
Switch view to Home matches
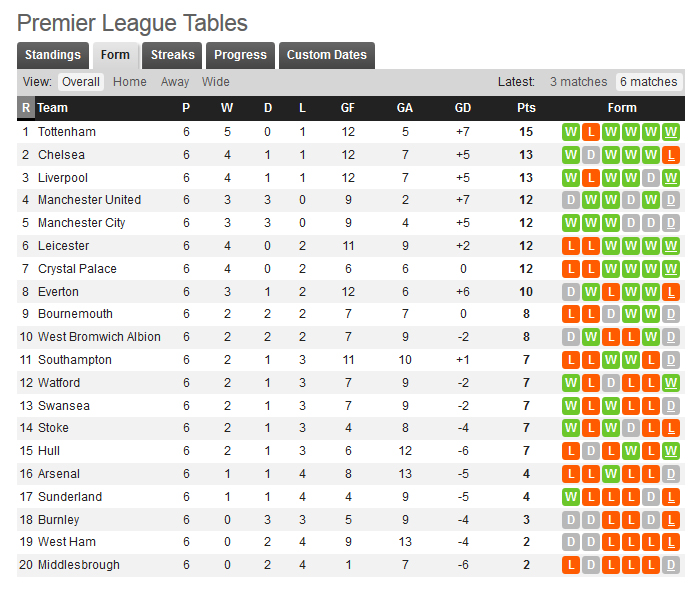[129, 82]
